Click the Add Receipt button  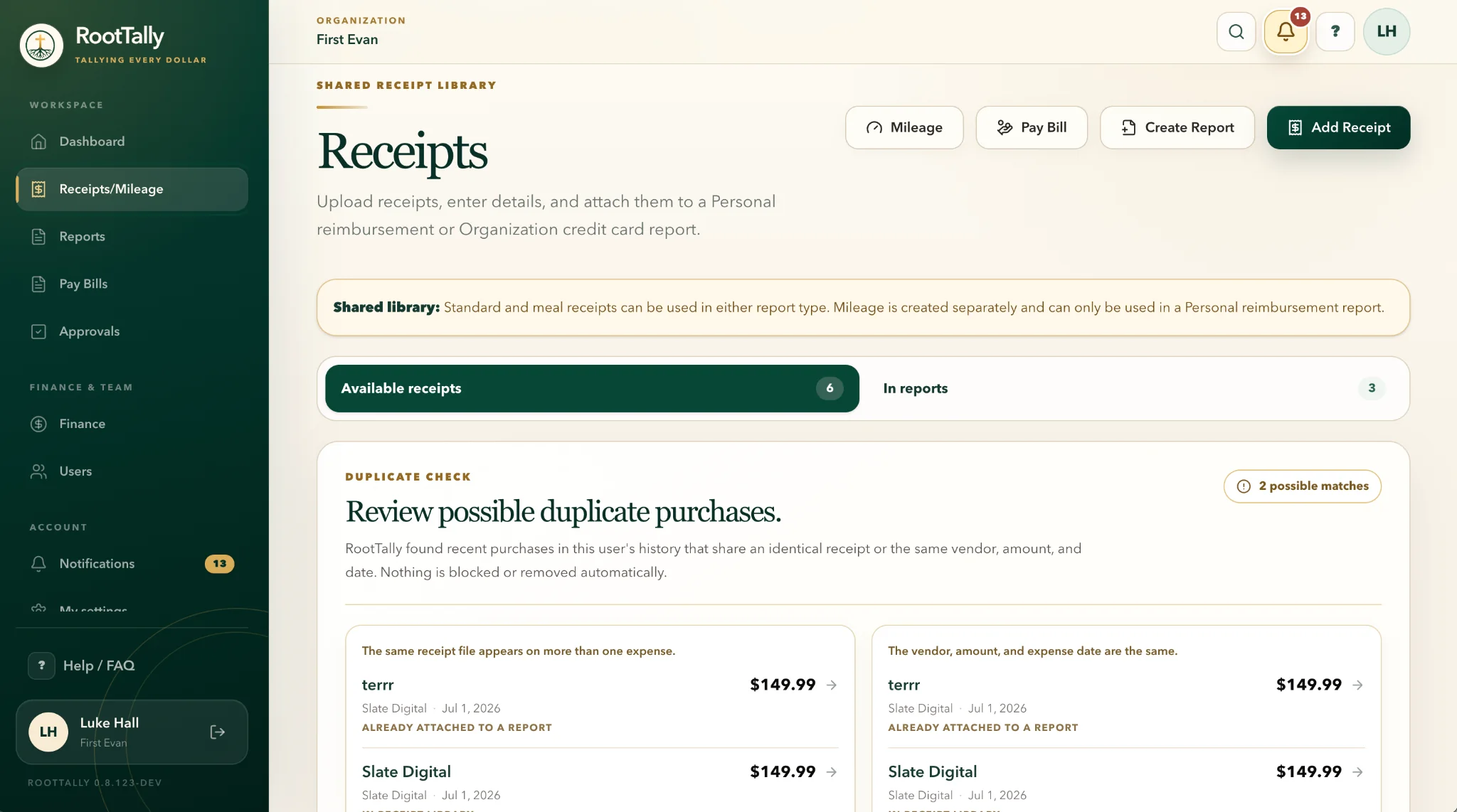coord(1338,128)
